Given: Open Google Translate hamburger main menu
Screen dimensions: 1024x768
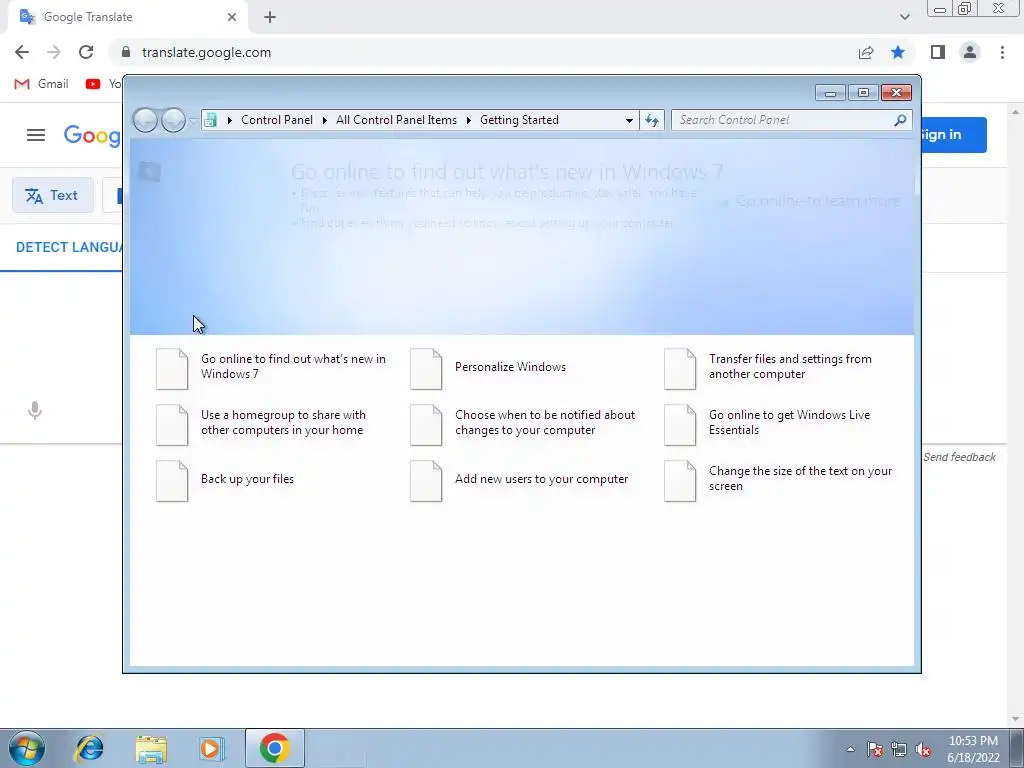Looking at the screenshot, I should click(x=36, y=135).
